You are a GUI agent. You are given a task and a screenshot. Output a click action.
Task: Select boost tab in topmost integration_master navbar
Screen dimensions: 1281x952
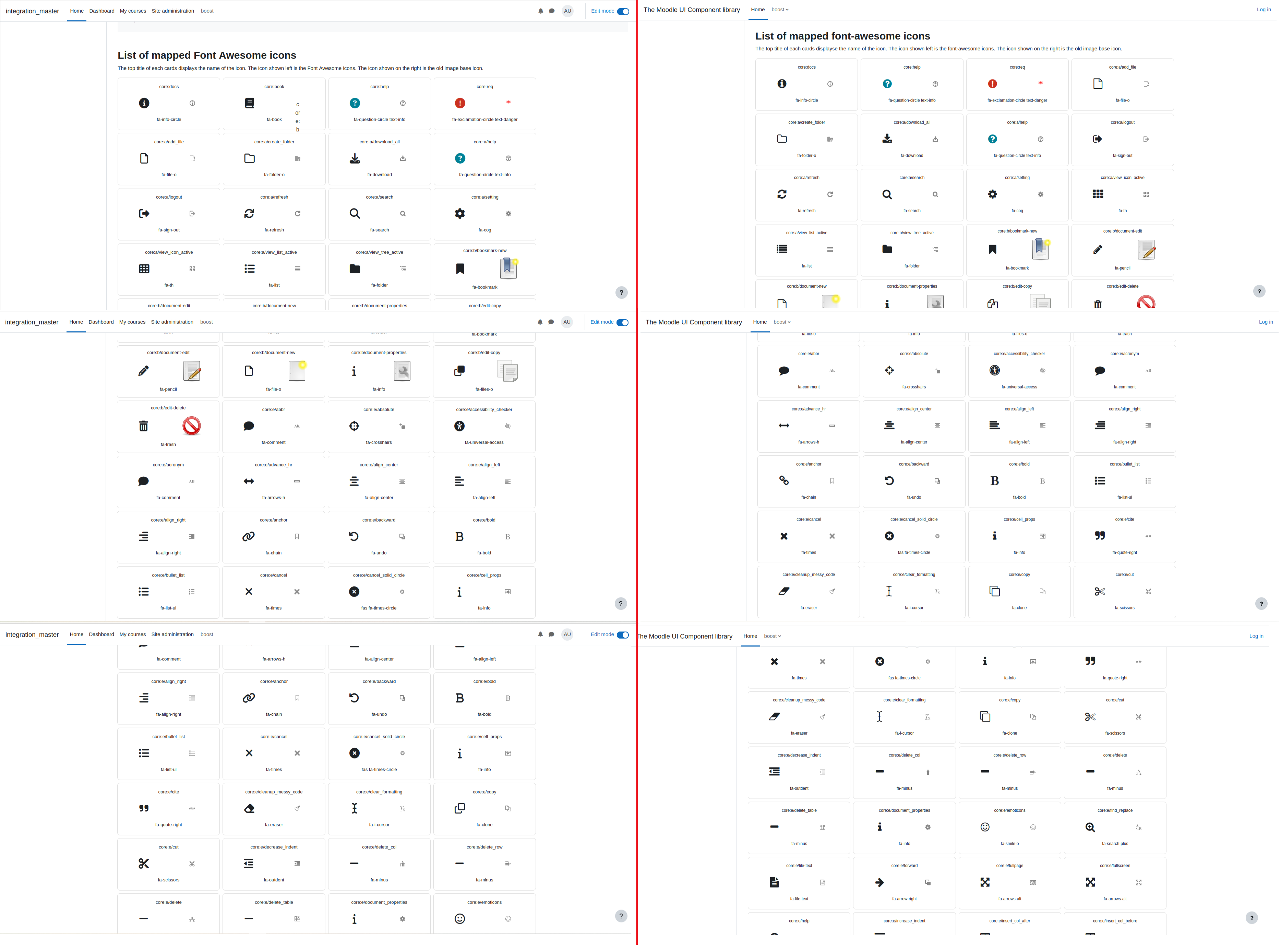207,11
